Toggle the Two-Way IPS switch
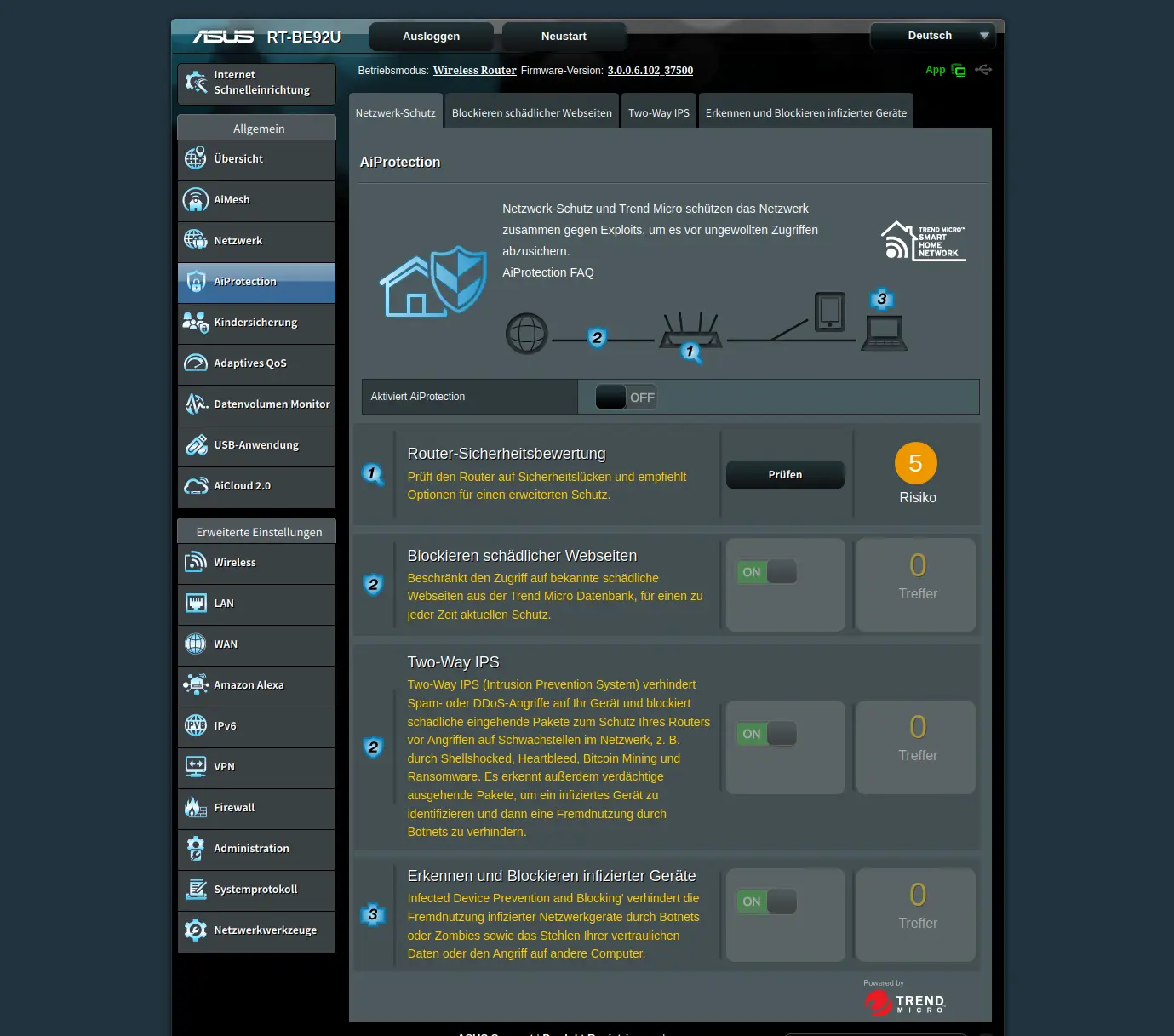 [767, 734]
